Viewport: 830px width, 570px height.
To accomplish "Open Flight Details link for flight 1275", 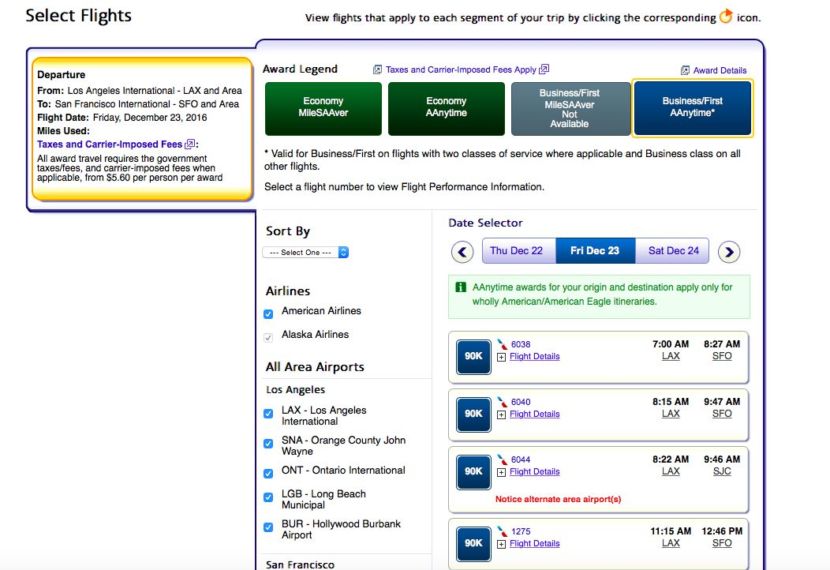I will [535, 544].
